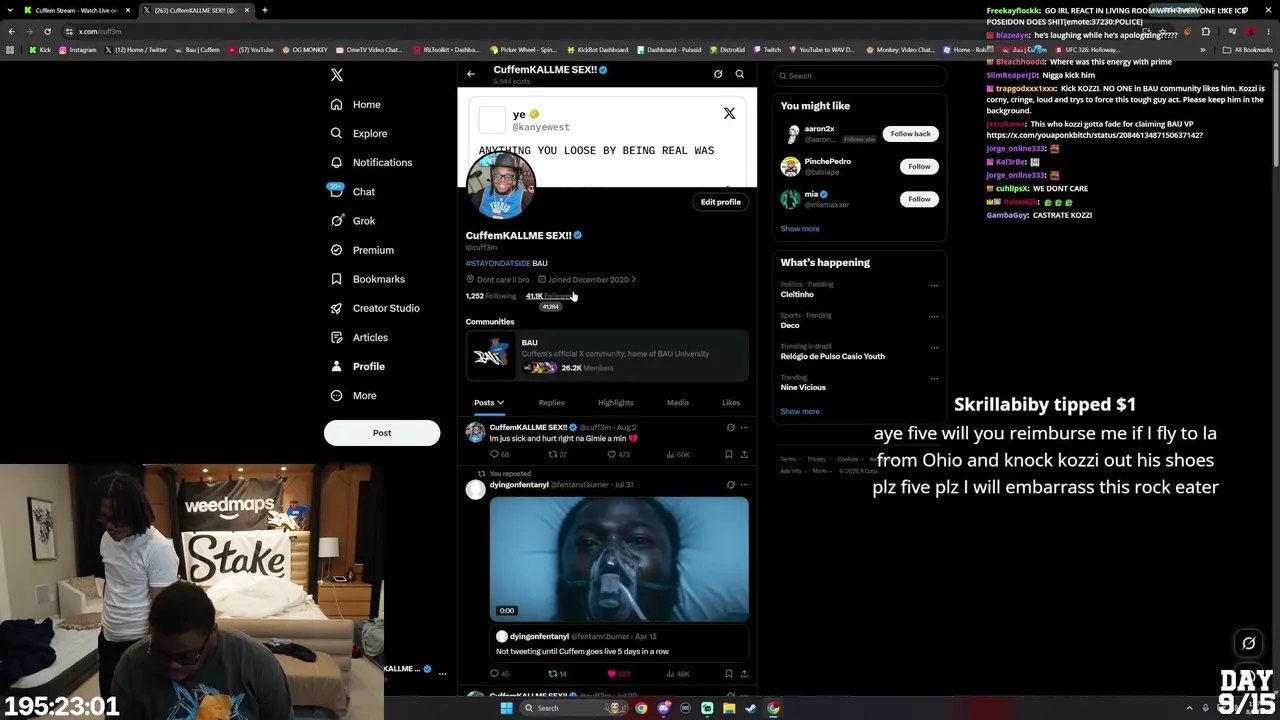Open options for the Deco trend
1280x720 pixels.
(x=934, y=317)
